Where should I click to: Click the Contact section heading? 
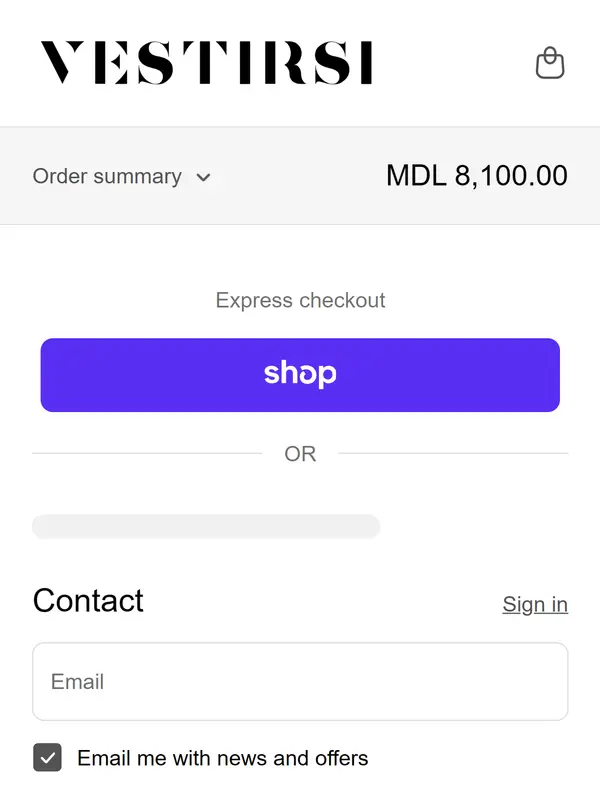88,600
